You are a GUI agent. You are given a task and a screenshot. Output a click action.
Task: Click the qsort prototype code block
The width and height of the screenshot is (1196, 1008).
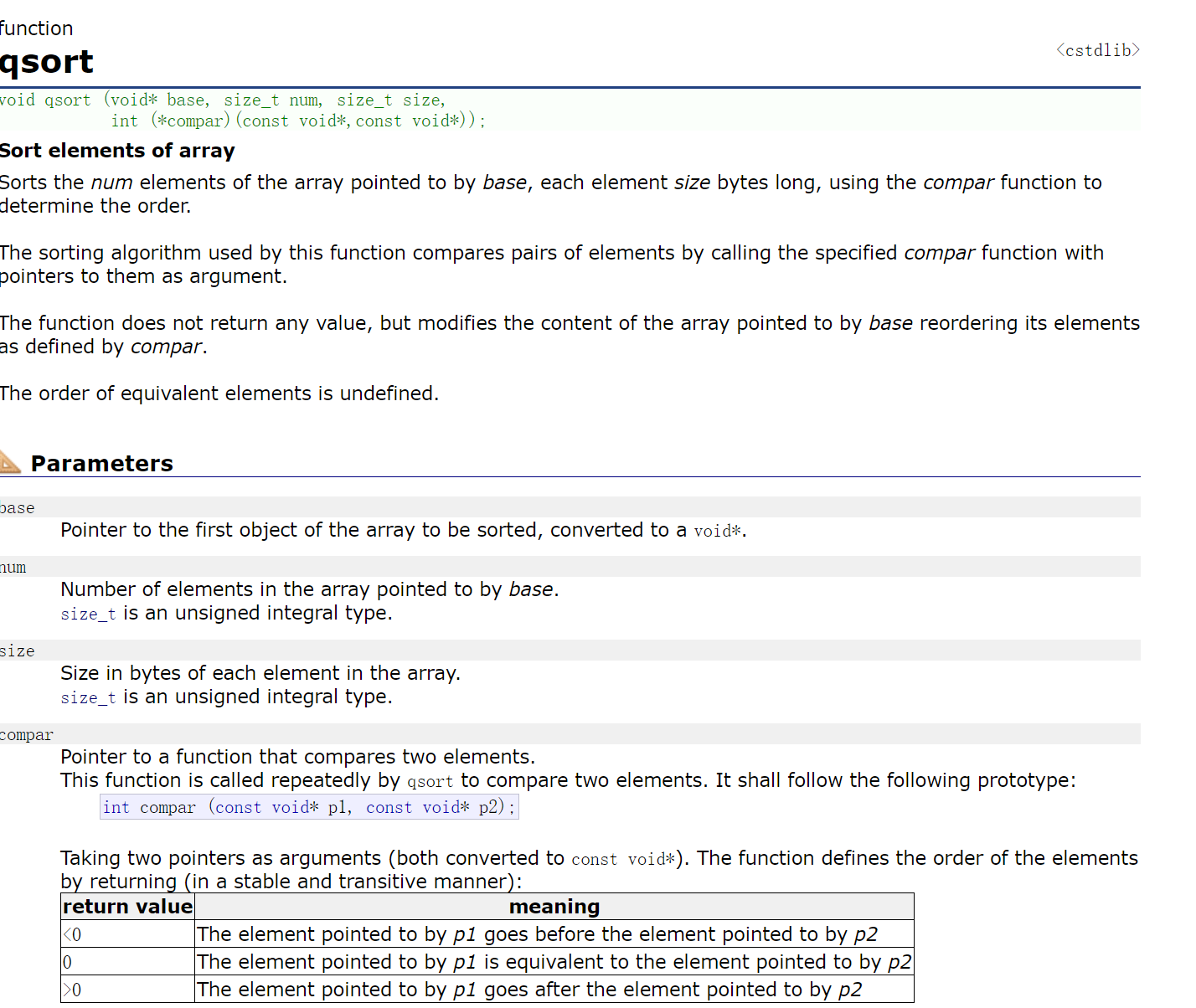(x=570, y=110)
